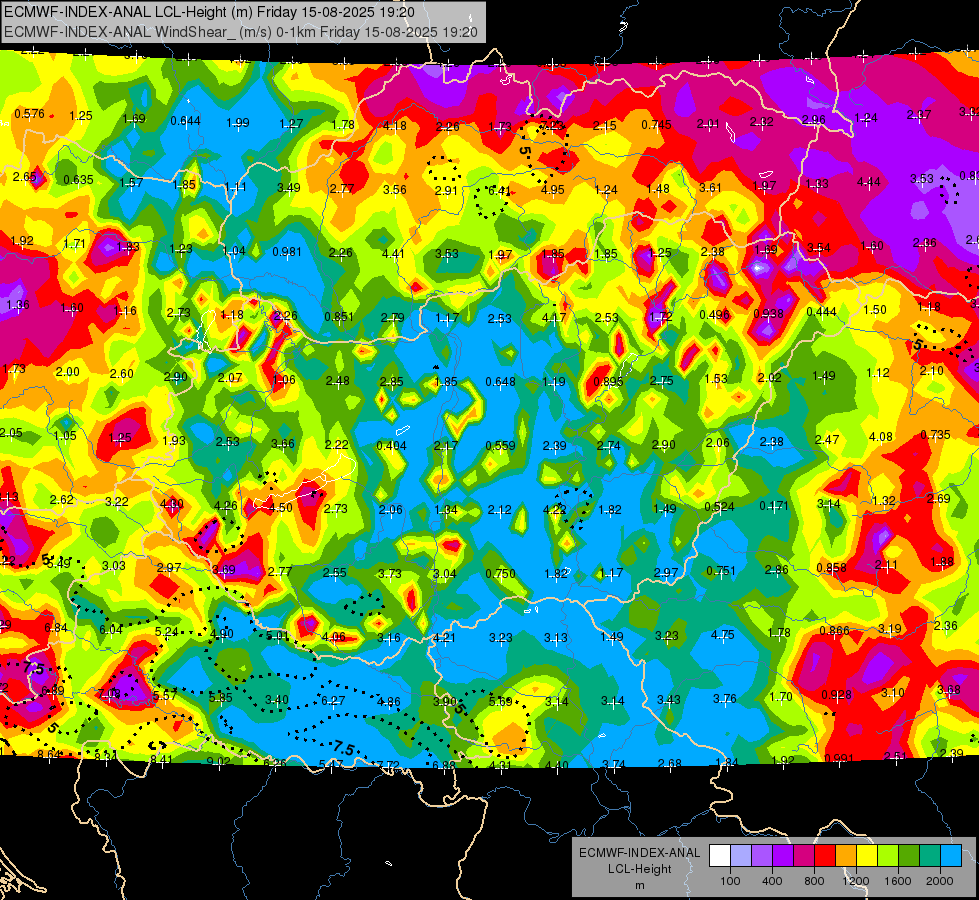Click the map value 0.524

719,507
